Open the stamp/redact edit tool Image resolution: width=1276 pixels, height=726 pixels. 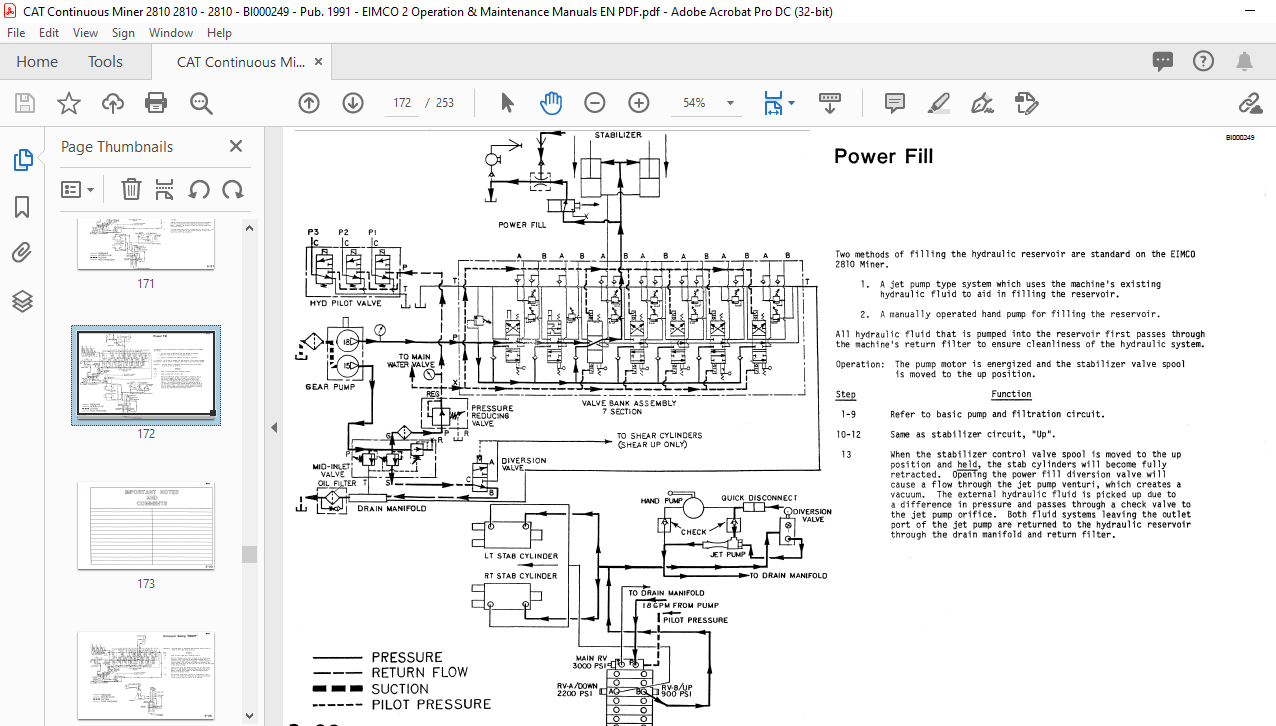[1026, 103]
